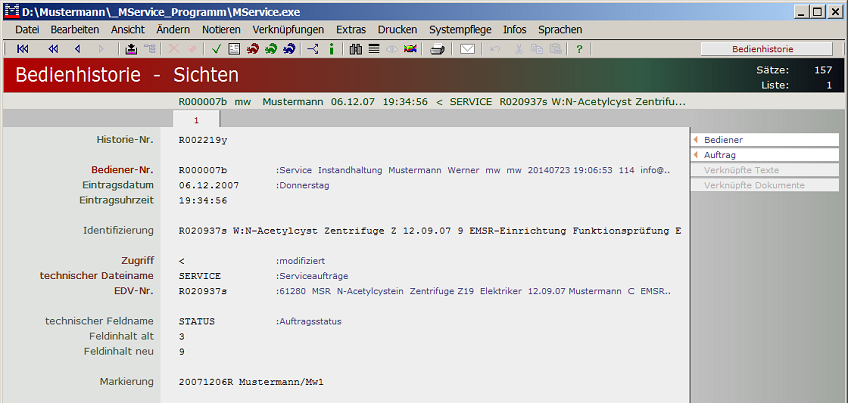Open the Bediener link in side panel
The image size is (848, 403).
pos(765,140)
